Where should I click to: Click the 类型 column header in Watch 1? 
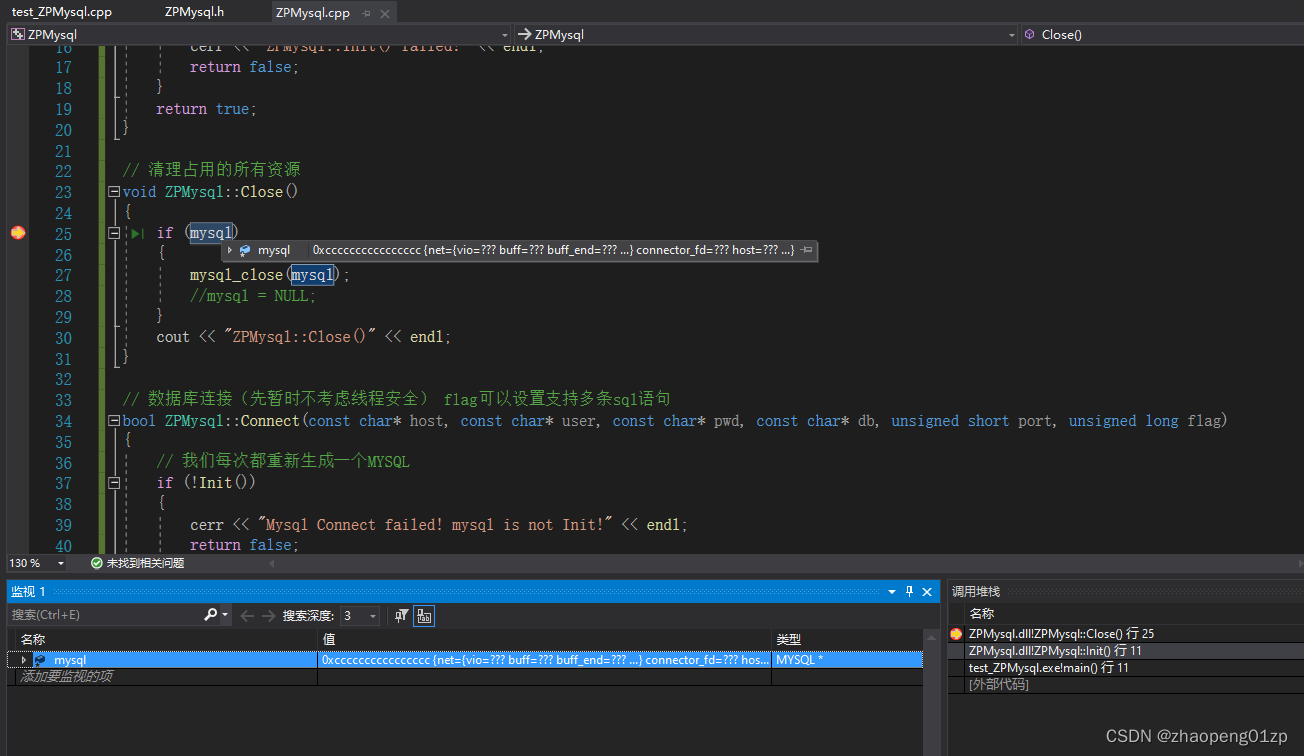(x=848, y=639)
